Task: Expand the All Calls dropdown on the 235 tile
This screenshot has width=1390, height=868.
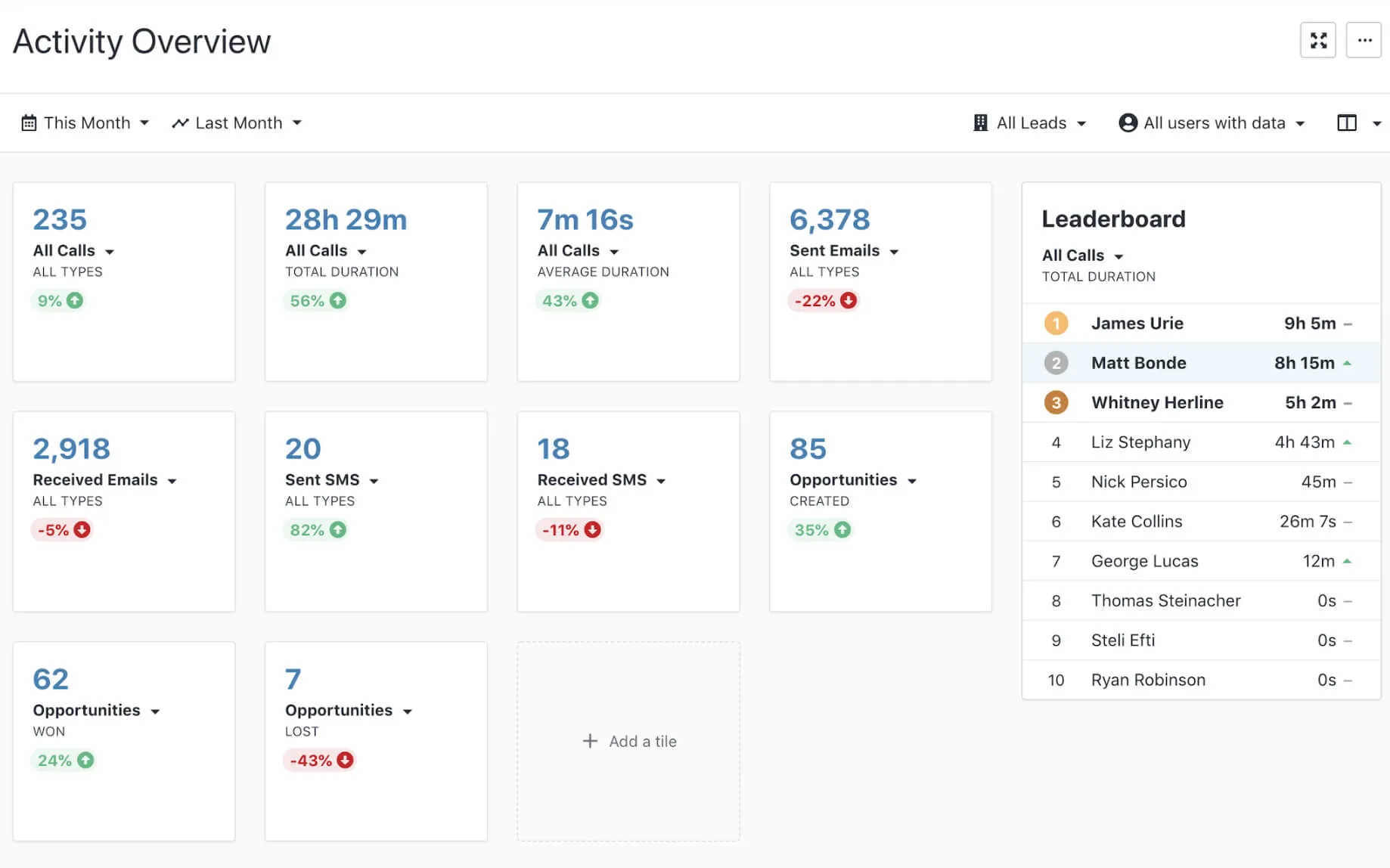Action: (x=110, y=250)
